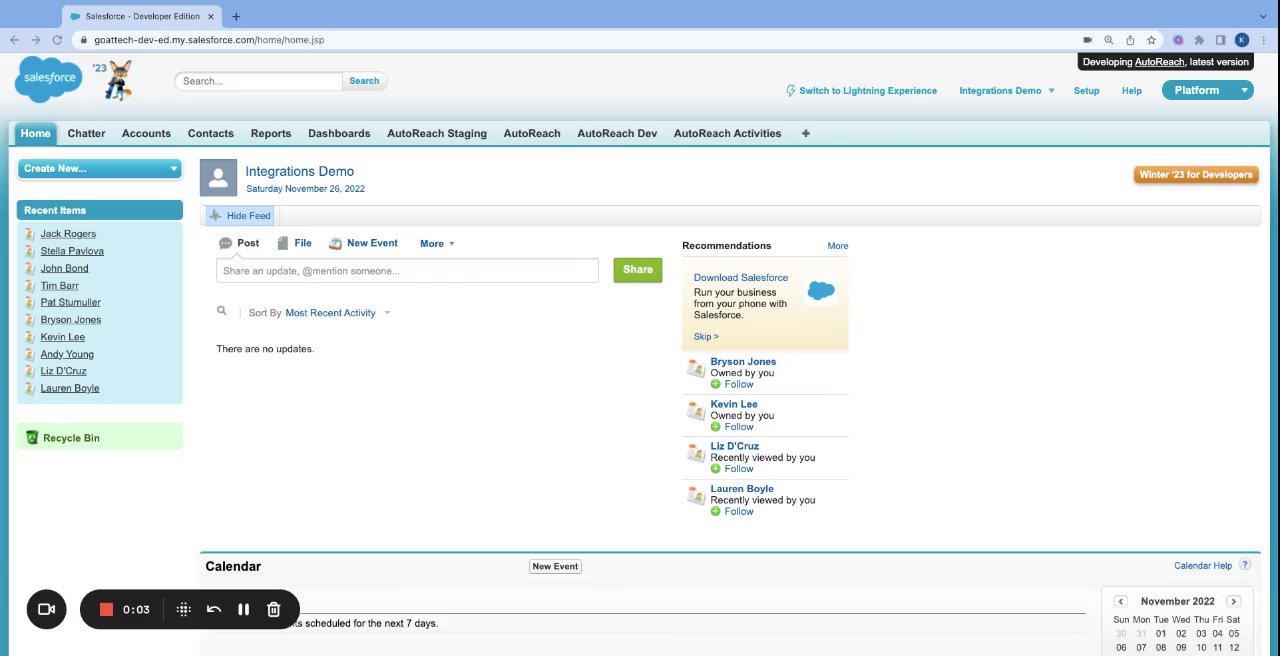1280x656 pixels.
Task: Click Hide Feed toggle
Action: [239, 215]
